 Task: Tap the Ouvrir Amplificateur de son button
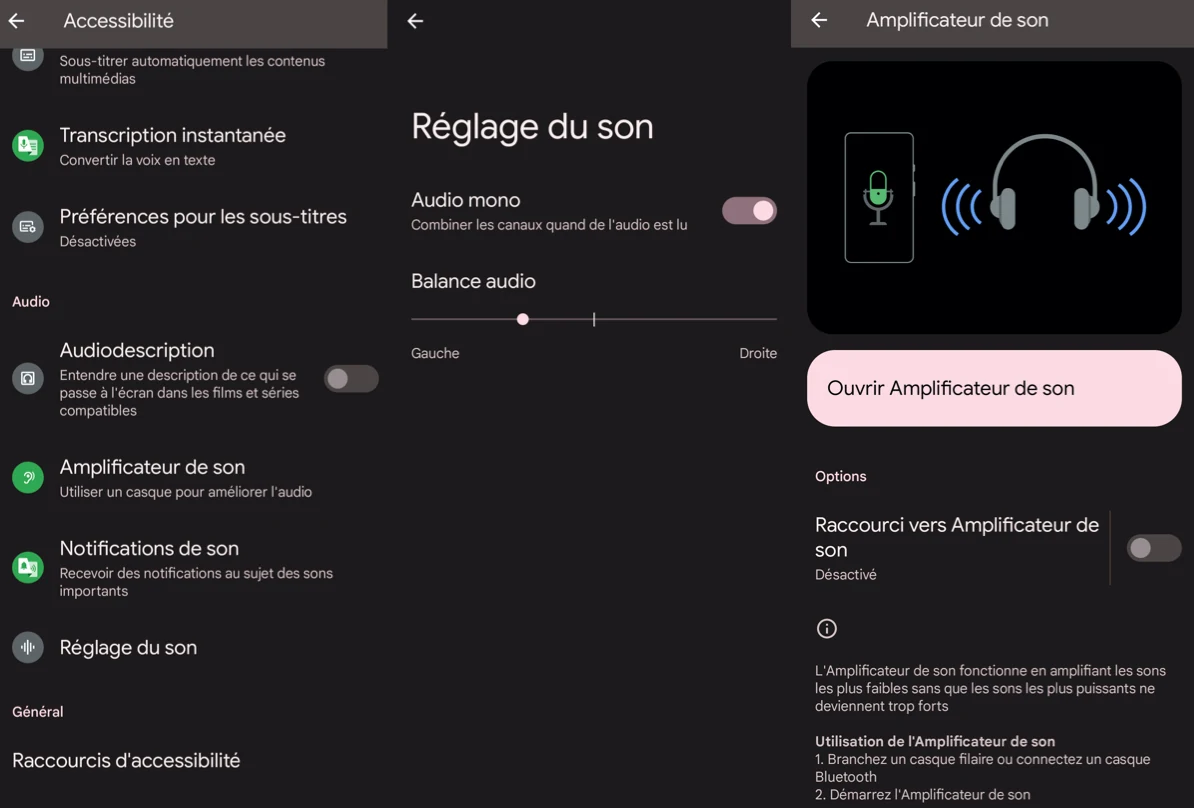pyautogui.click(x=994, y=388)
